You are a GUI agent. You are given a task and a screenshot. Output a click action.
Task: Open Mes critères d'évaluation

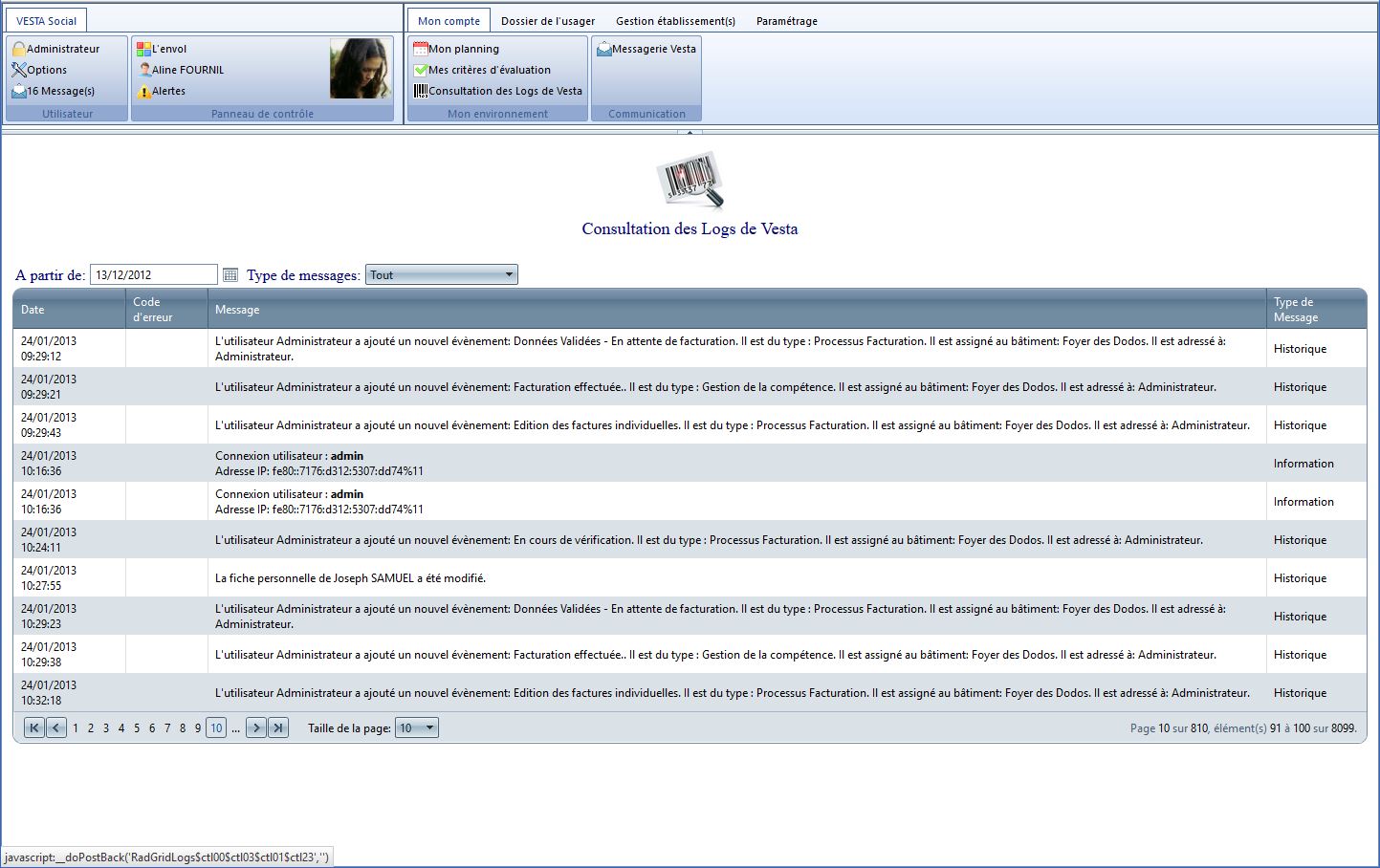pyautogui.click(x=420, y=70)
